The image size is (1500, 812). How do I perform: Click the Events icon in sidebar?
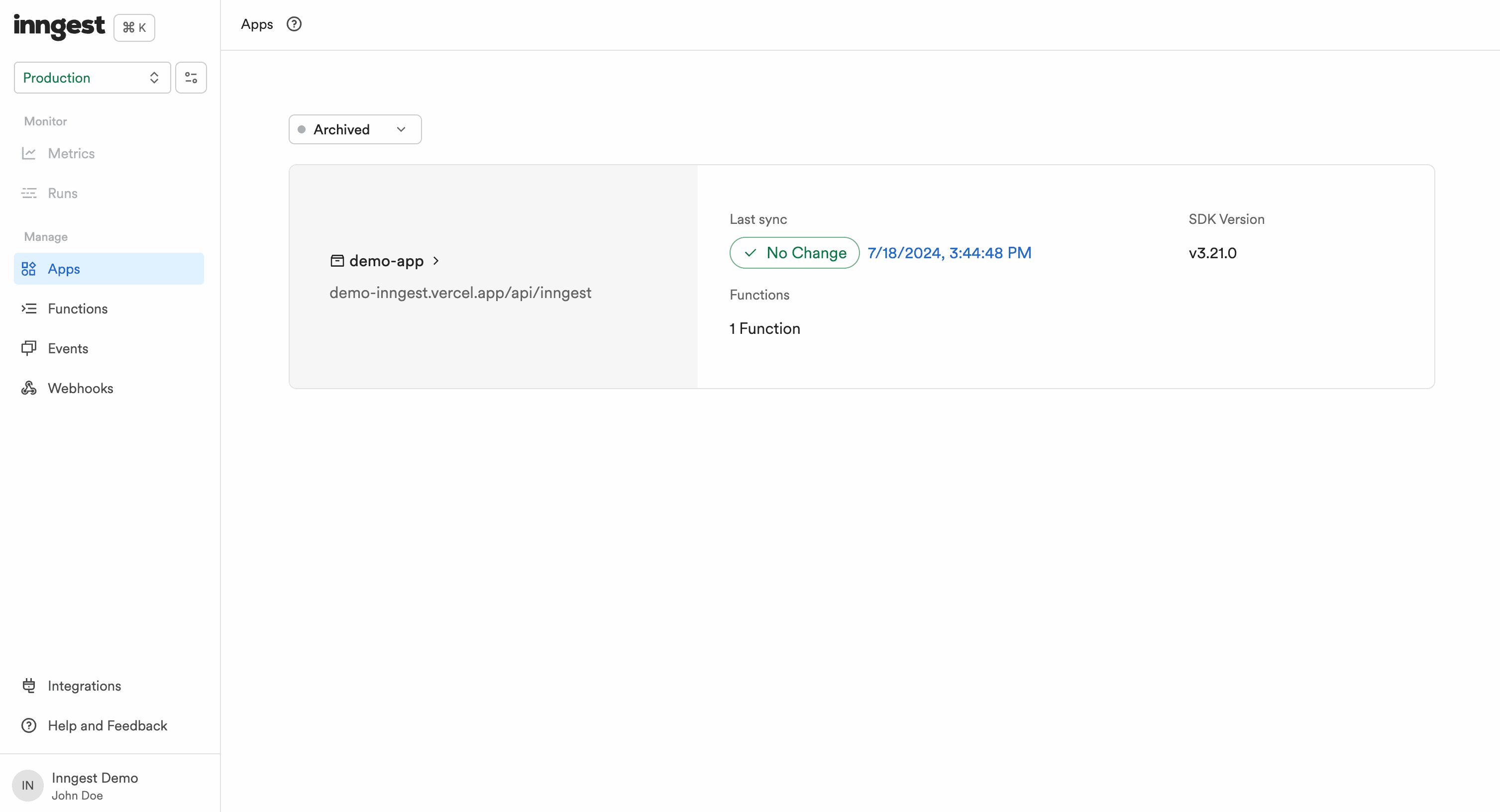point(29,348)
